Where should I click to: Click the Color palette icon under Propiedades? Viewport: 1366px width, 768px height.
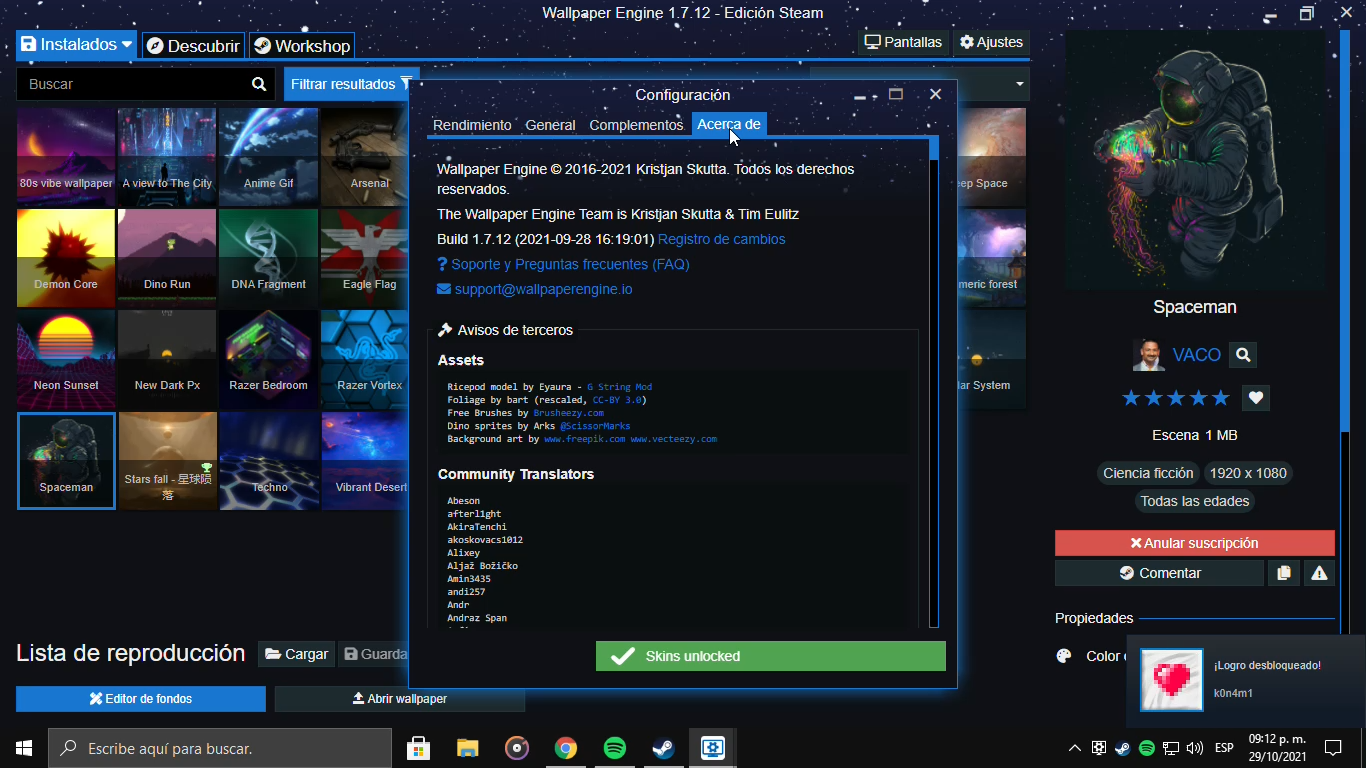[1064, 656]
